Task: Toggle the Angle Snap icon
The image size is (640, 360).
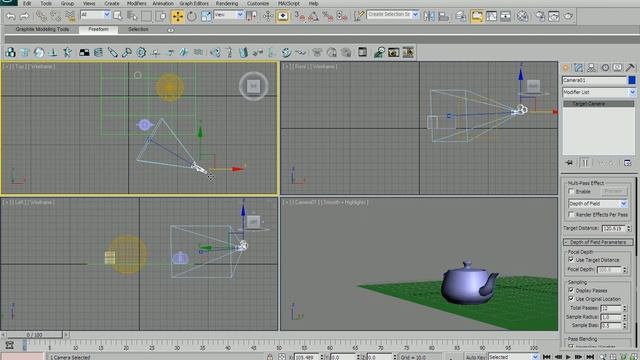Action: 313,16
